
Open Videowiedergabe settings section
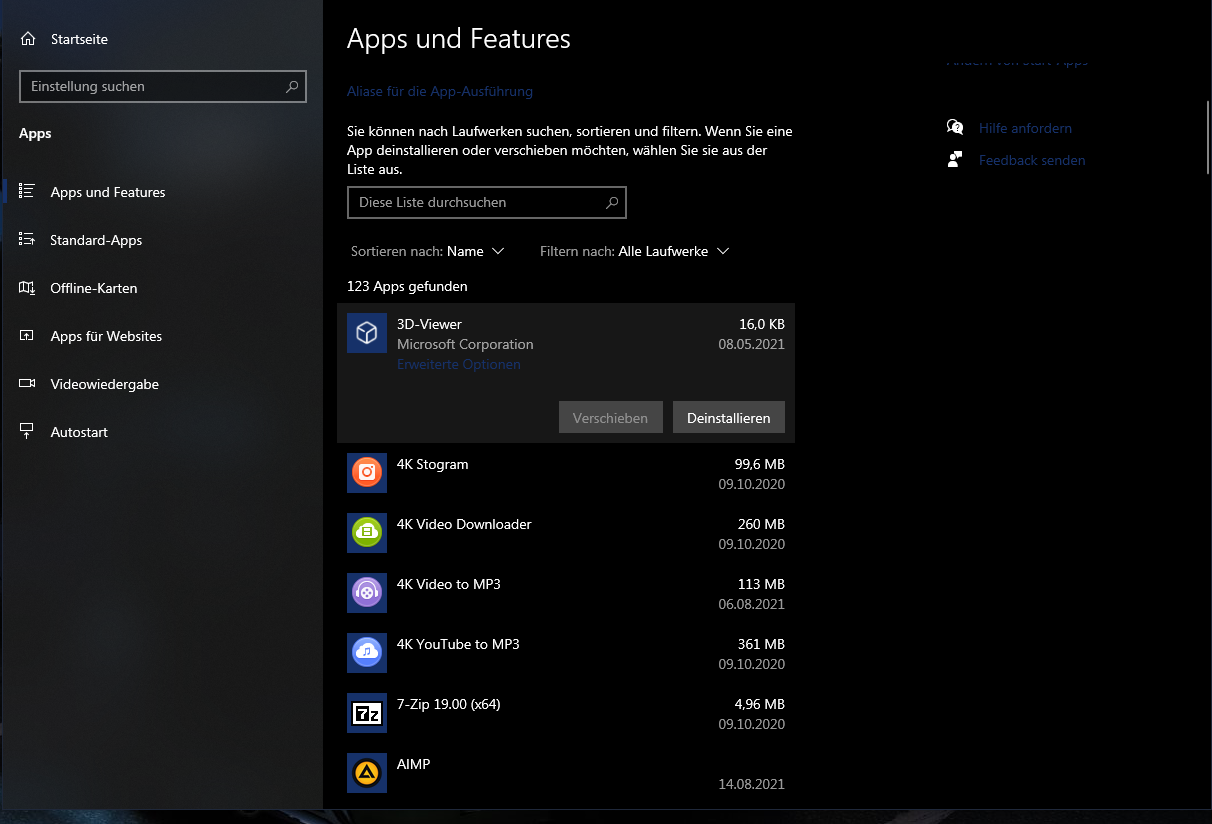[104, 384]
